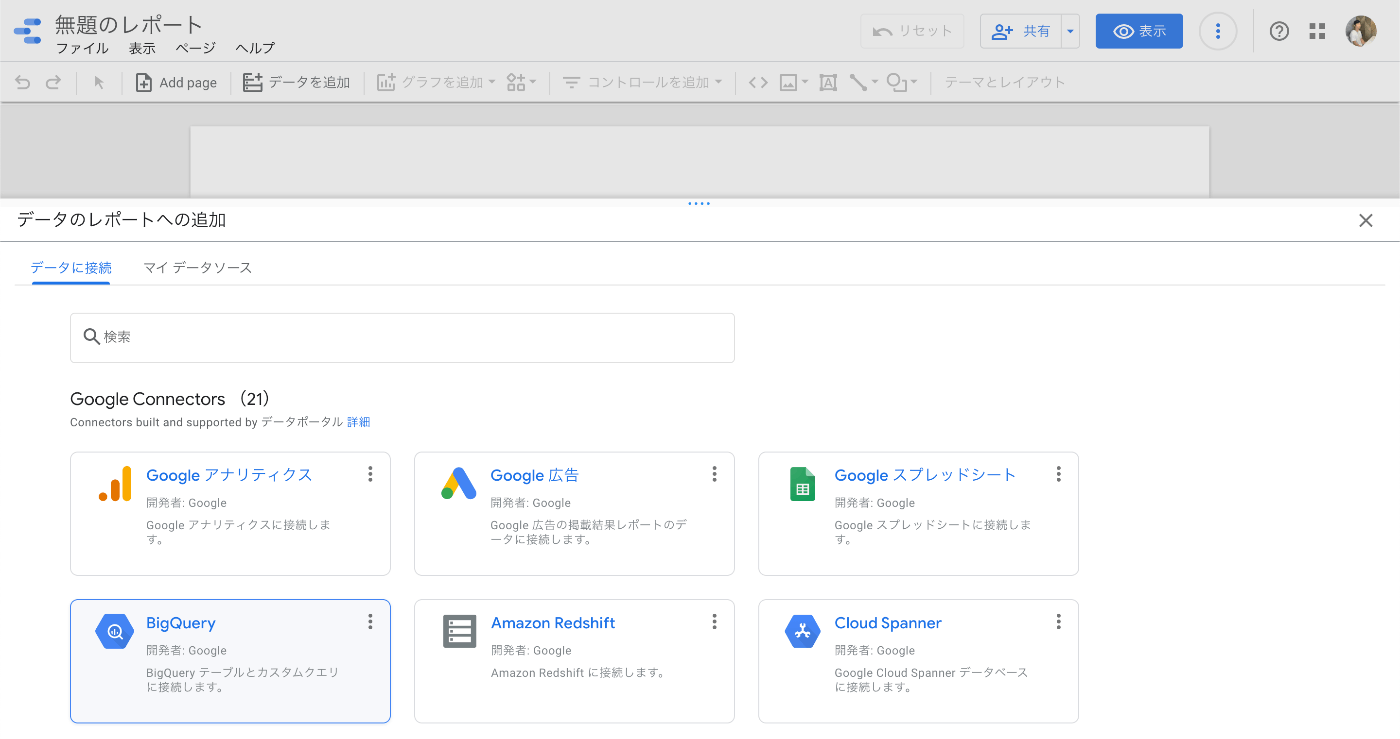This screenshot has height=739, width=1400.
Task: Open the user account avatar
Action: tap(1361, 31)
